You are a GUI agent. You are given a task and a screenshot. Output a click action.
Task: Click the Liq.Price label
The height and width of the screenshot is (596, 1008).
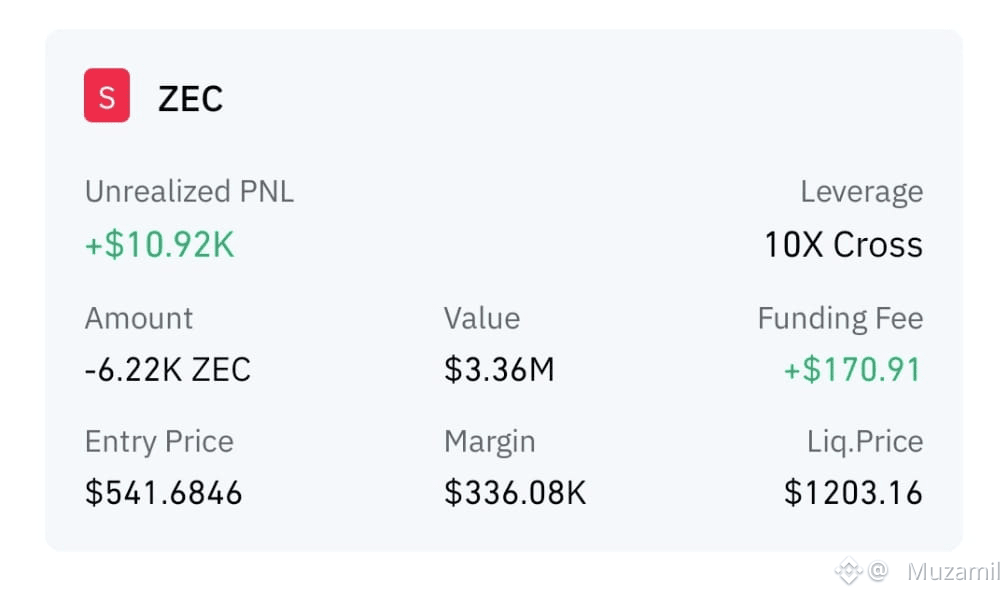[865, 442]
